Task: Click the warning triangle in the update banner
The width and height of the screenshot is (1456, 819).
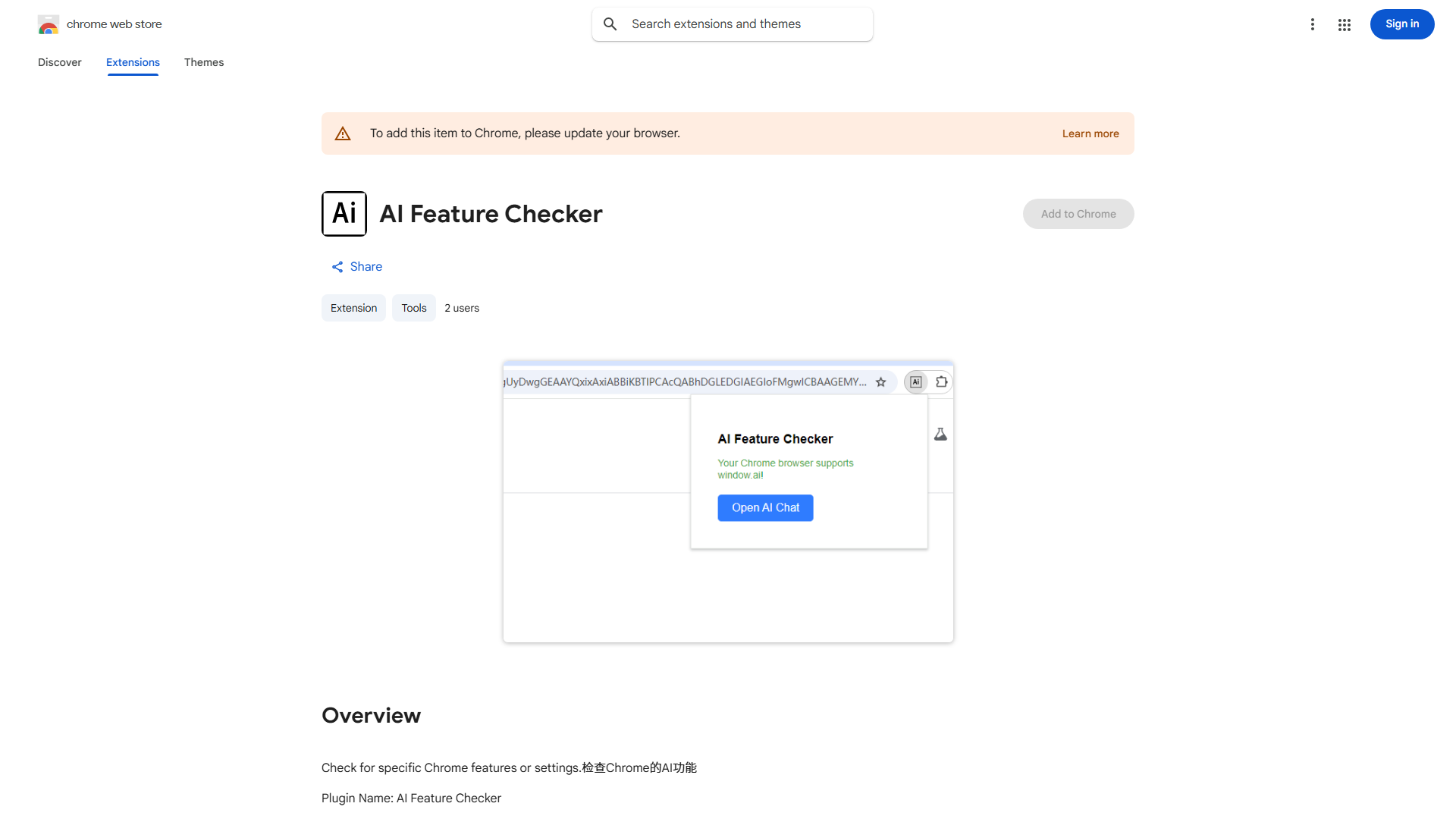Action: point(343,133)
